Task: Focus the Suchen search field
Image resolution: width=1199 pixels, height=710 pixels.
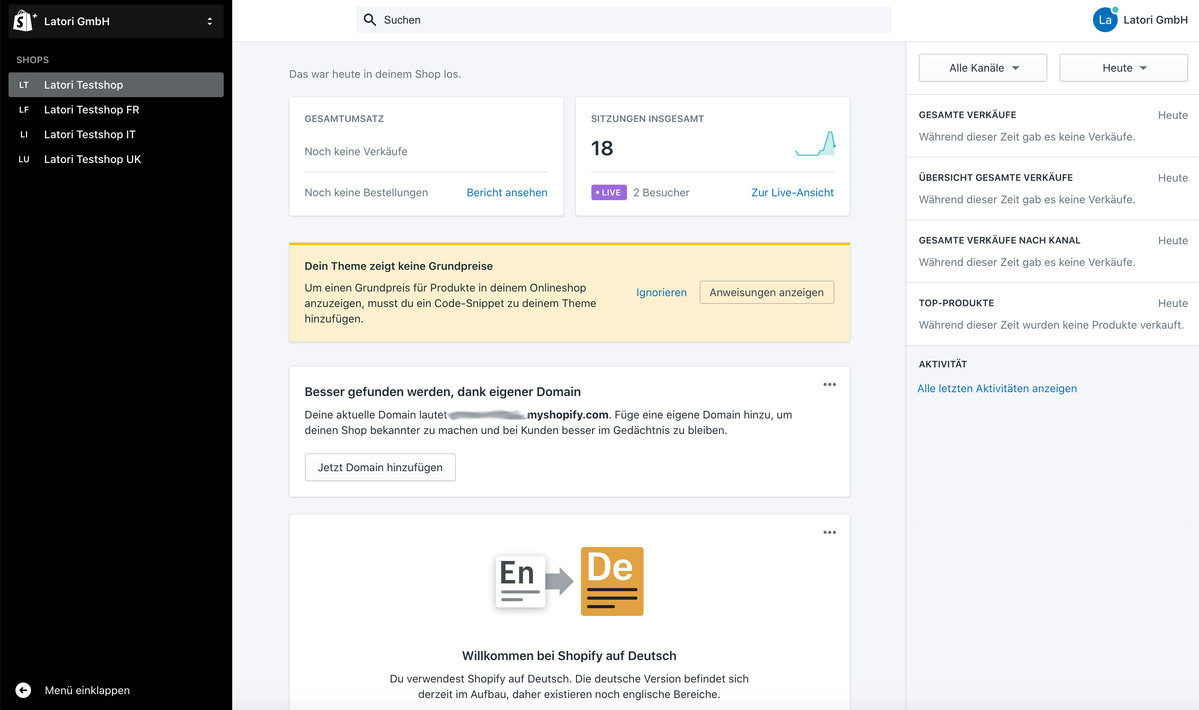Action: click(x=623, y=20)
